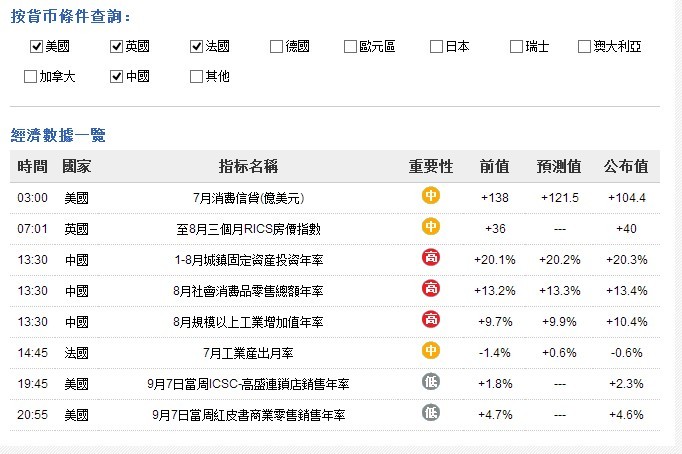
Task: Click the high importance icon for 城鎮固定資產投資年率
Action: click(431, 259)
